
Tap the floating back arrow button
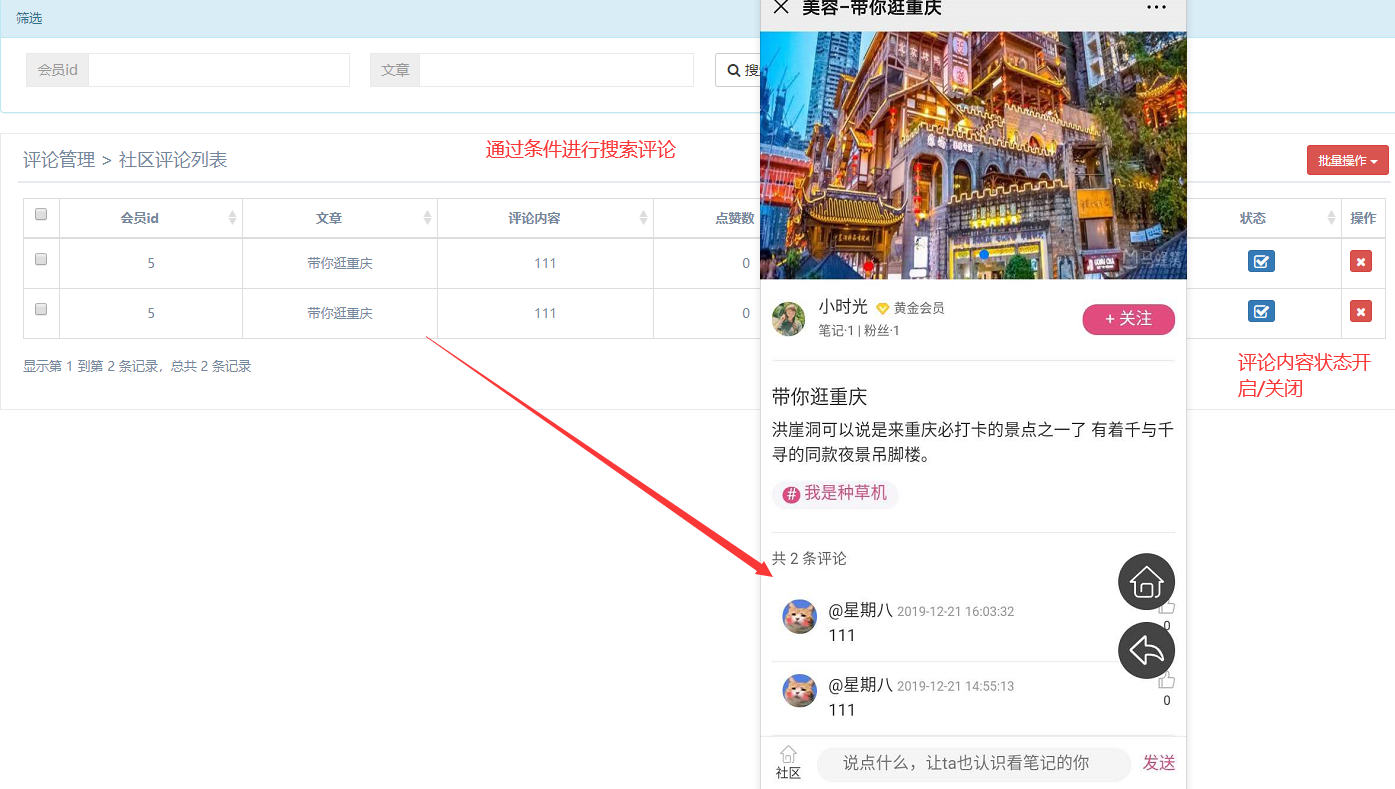tap(1146, 651)
